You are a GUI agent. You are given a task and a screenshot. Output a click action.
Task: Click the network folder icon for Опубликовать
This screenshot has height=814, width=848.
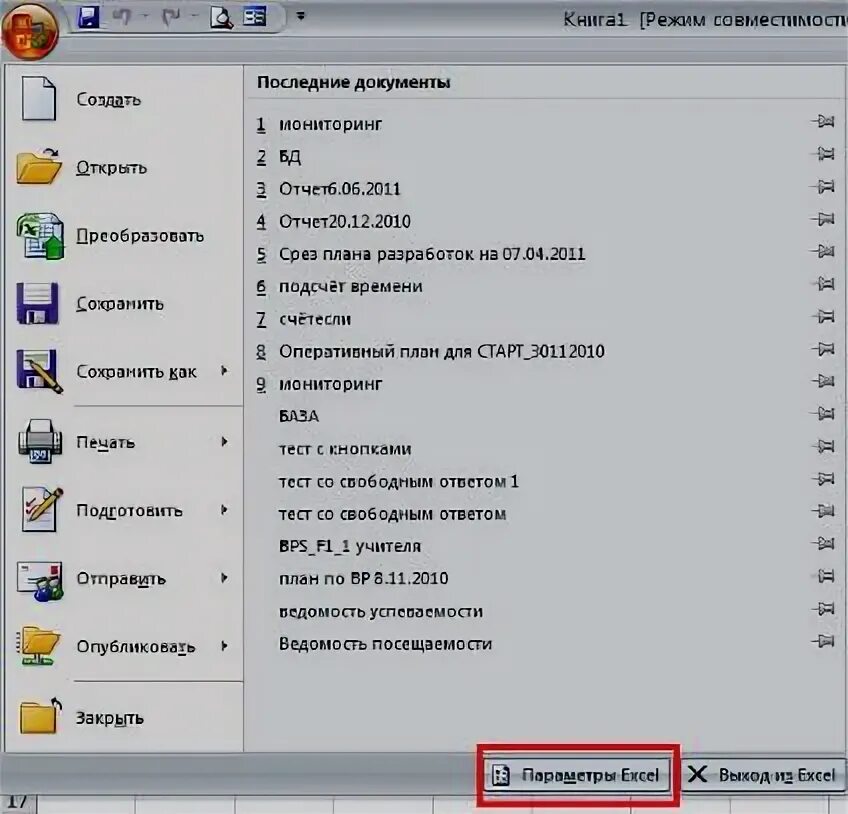click(38, 646)
